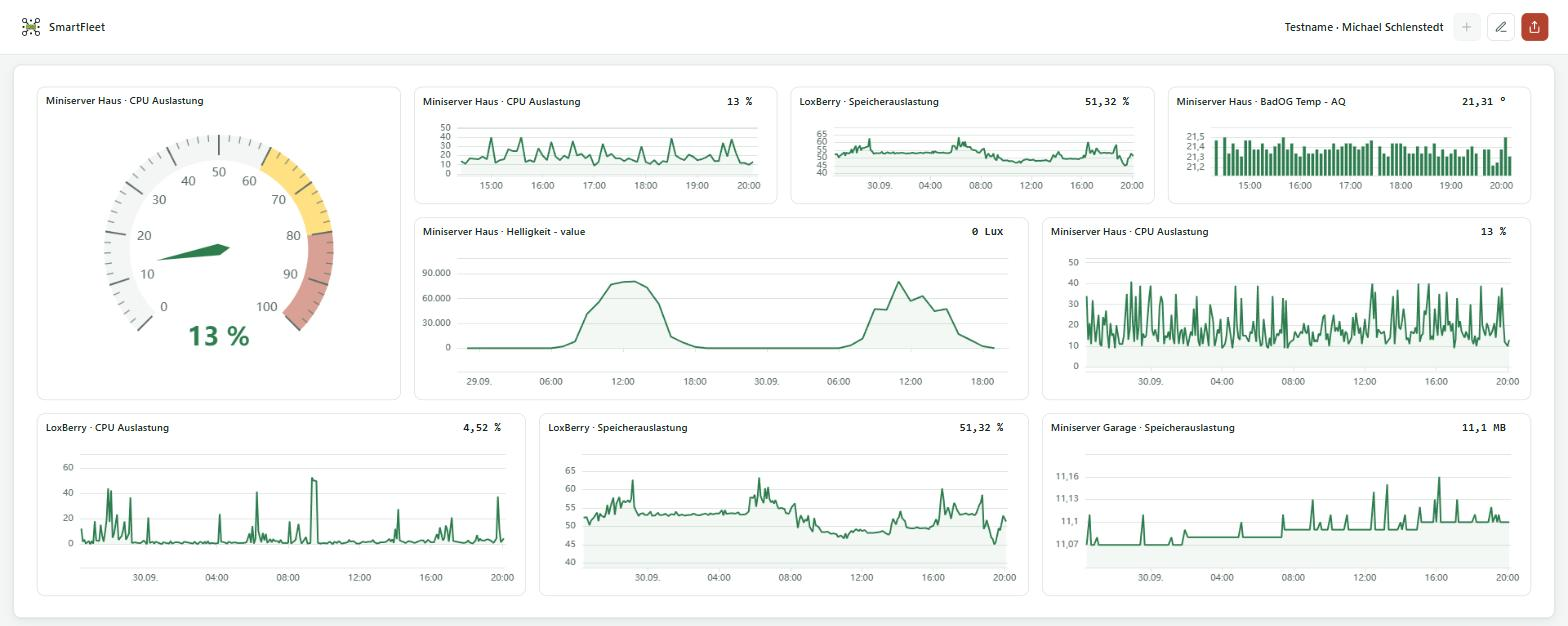Click the 30.000 axis label in Helligkeit chart
The height and width of the screenshot is (626, 1568).
pyautogui.click(x=435, y=323)
